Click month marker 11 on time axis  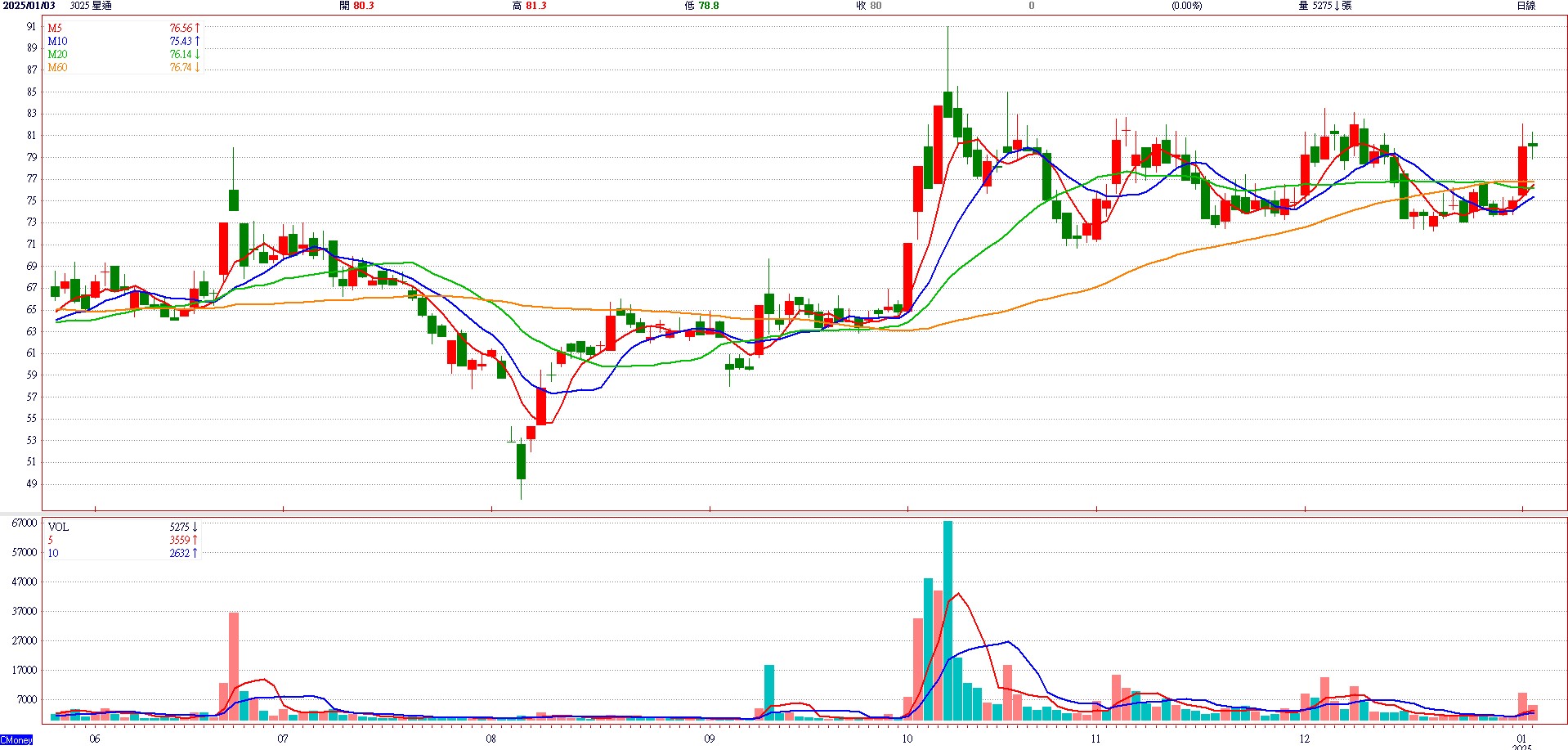click(x=1095, y=739)
